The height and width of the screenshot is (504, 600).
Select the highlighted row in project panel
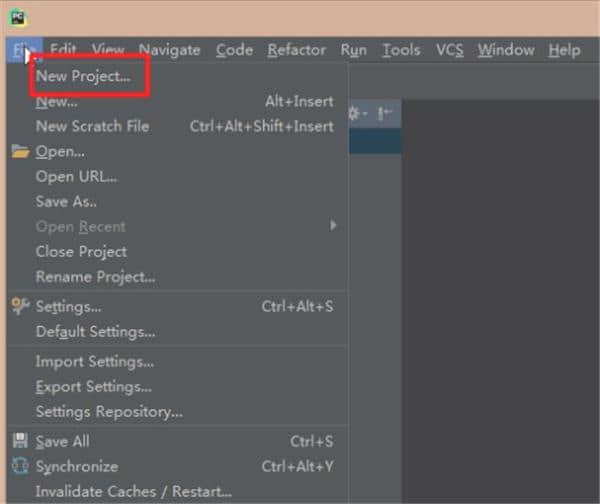[x=375, y=140]
